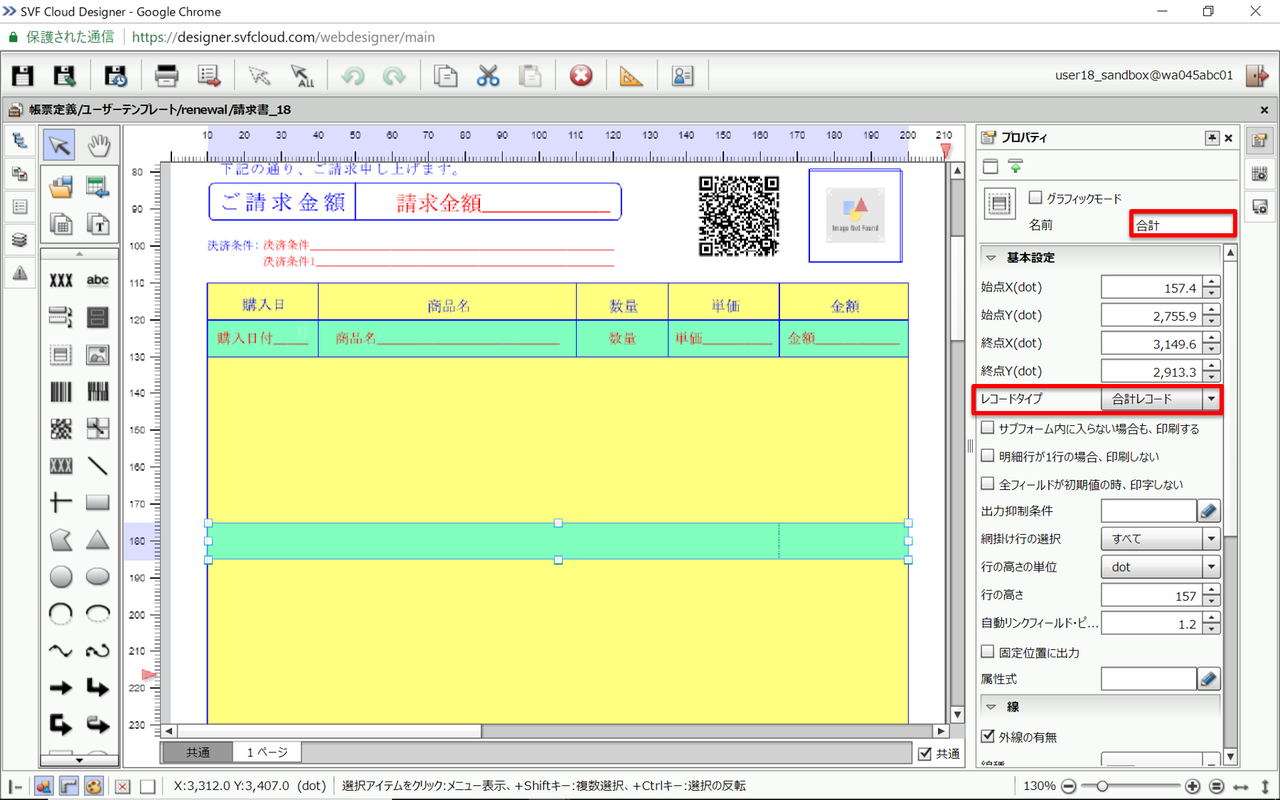This screenshot has width=1280, height=800.
Task: Select the Hand pan tool
Action: tap(98, 146)
